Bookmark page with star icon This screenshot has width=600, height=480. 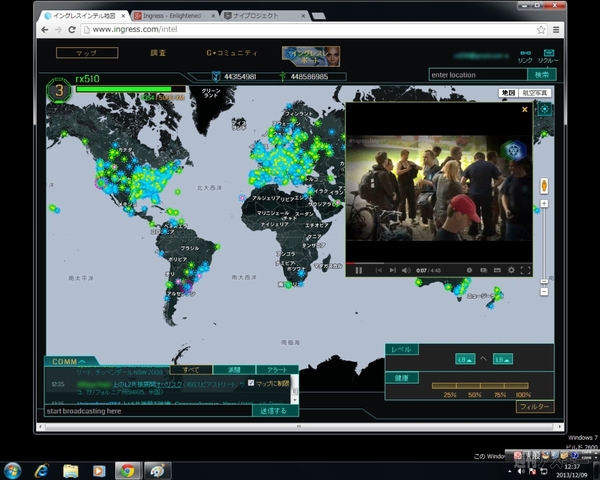click(x=541, y=30)
